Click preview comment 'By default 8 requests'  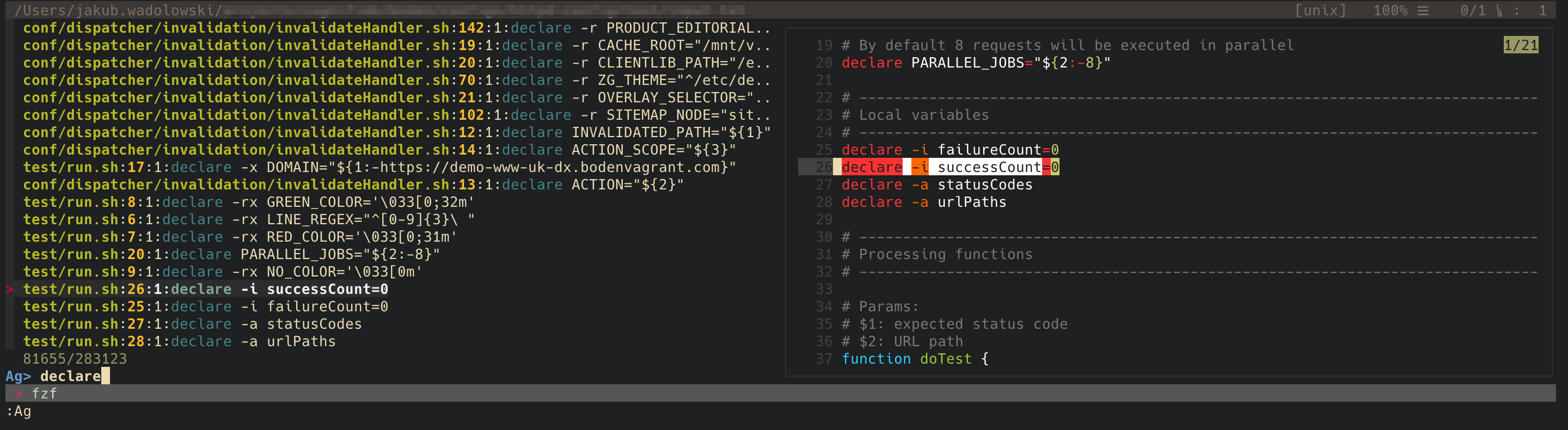1068,46
